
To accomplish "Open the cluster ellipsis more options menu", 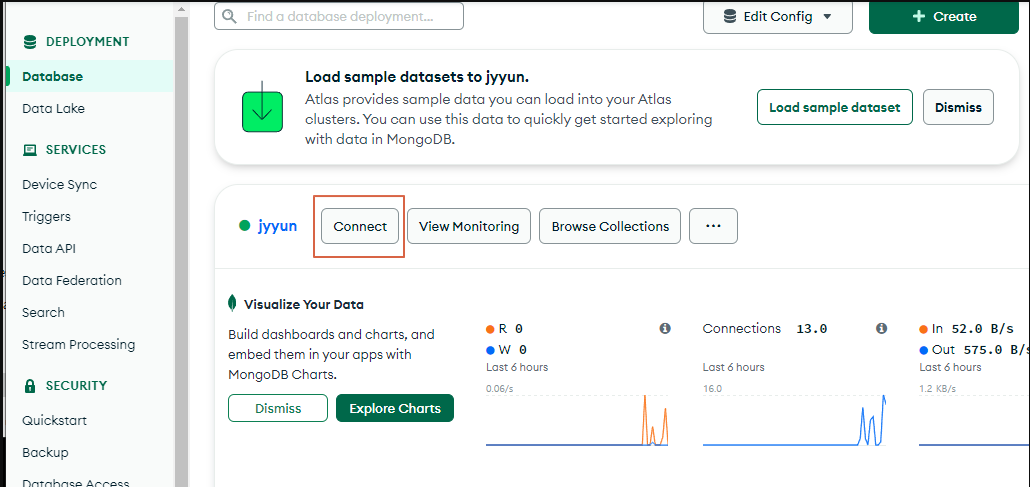I will pyautogui.click(x=713, y=226).
